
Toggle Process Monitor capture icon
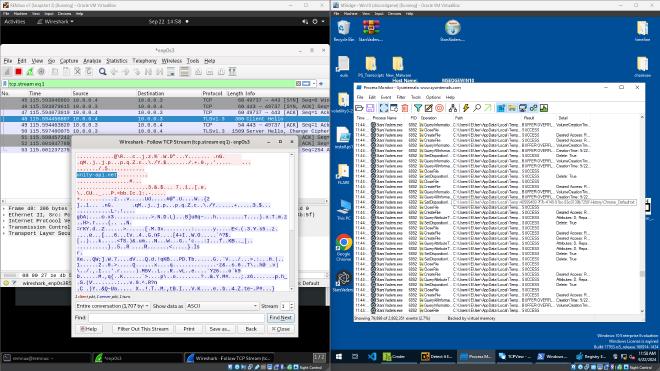coord(383,108)
